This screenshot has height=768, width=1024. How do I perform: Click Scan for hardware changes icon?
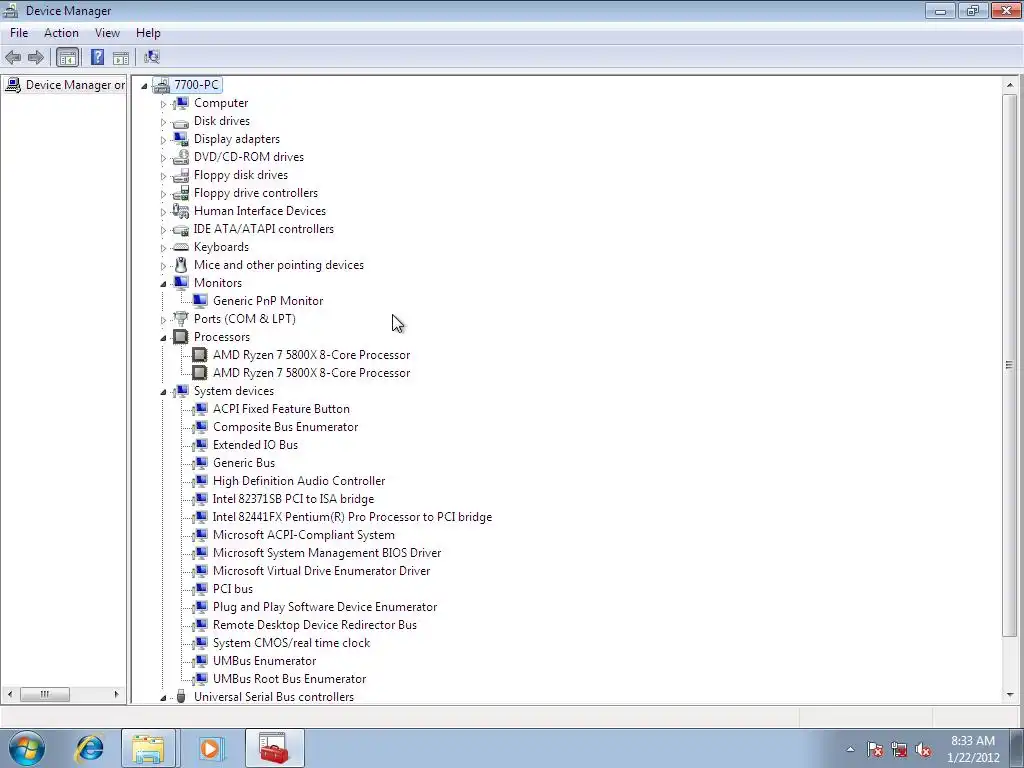tap(152, 57)
